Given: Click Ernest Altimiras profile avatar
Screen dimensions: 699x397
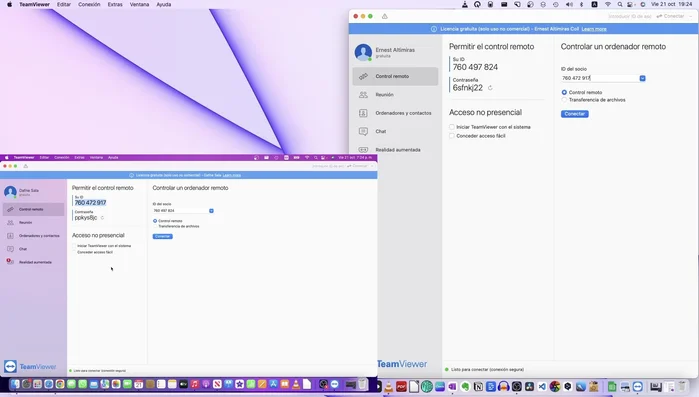Looking at the screenshot, I should [363, 52].
